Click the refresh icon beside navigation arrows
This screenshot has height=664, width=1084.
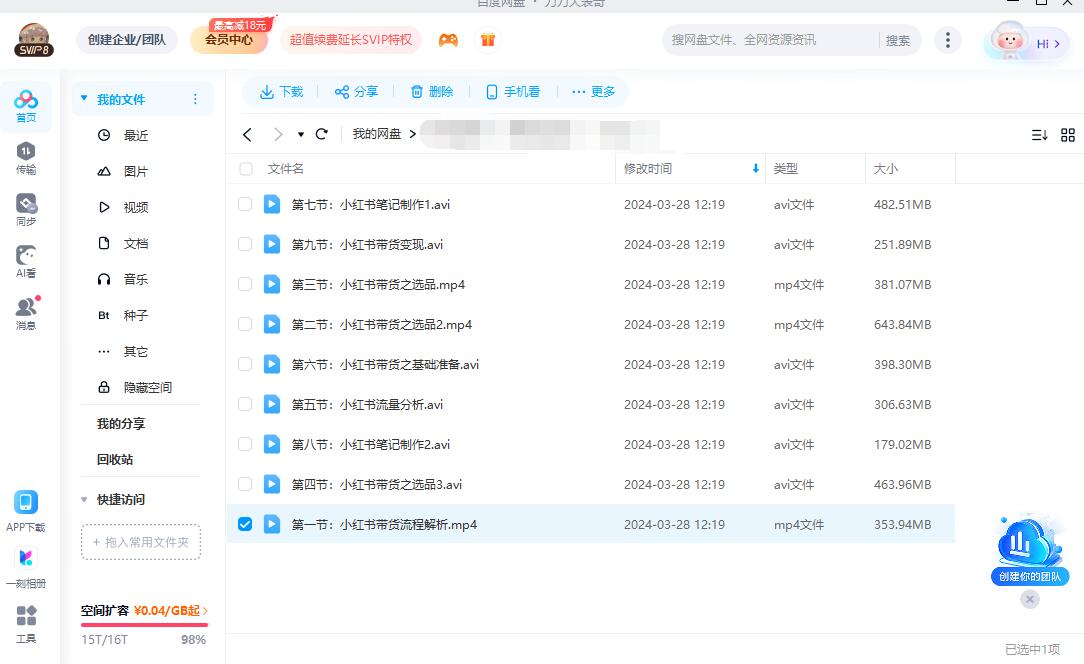point(321,134)
